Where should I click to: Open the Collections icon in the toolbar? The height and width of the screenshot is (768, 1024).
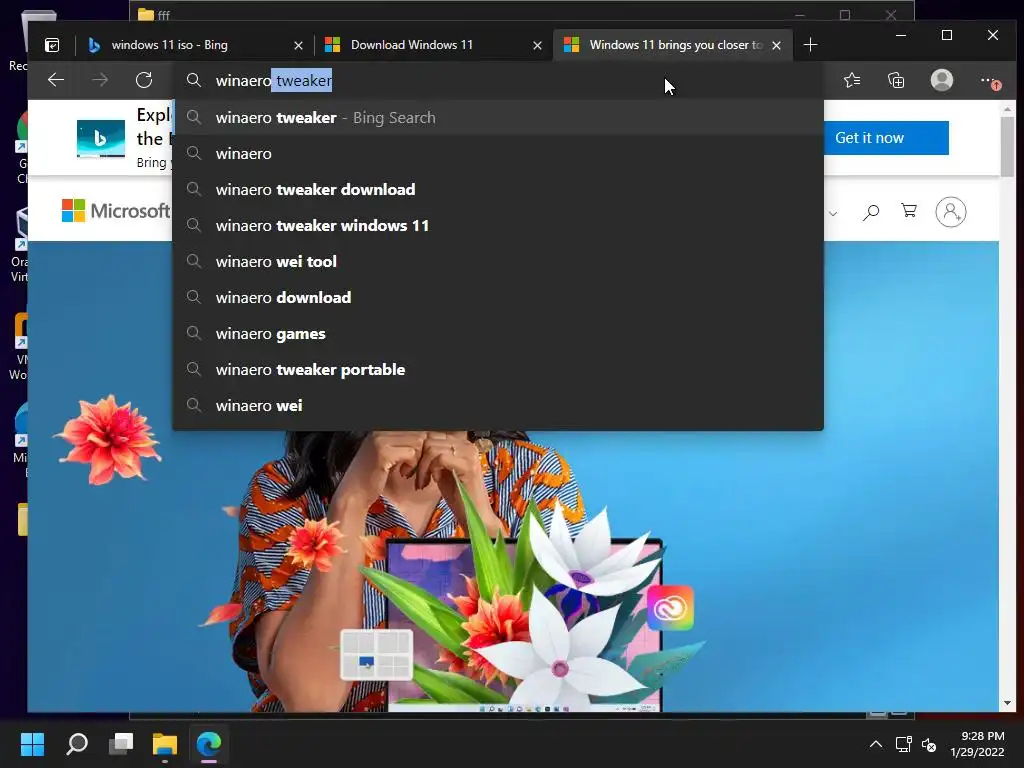click(x=896, y=80)
